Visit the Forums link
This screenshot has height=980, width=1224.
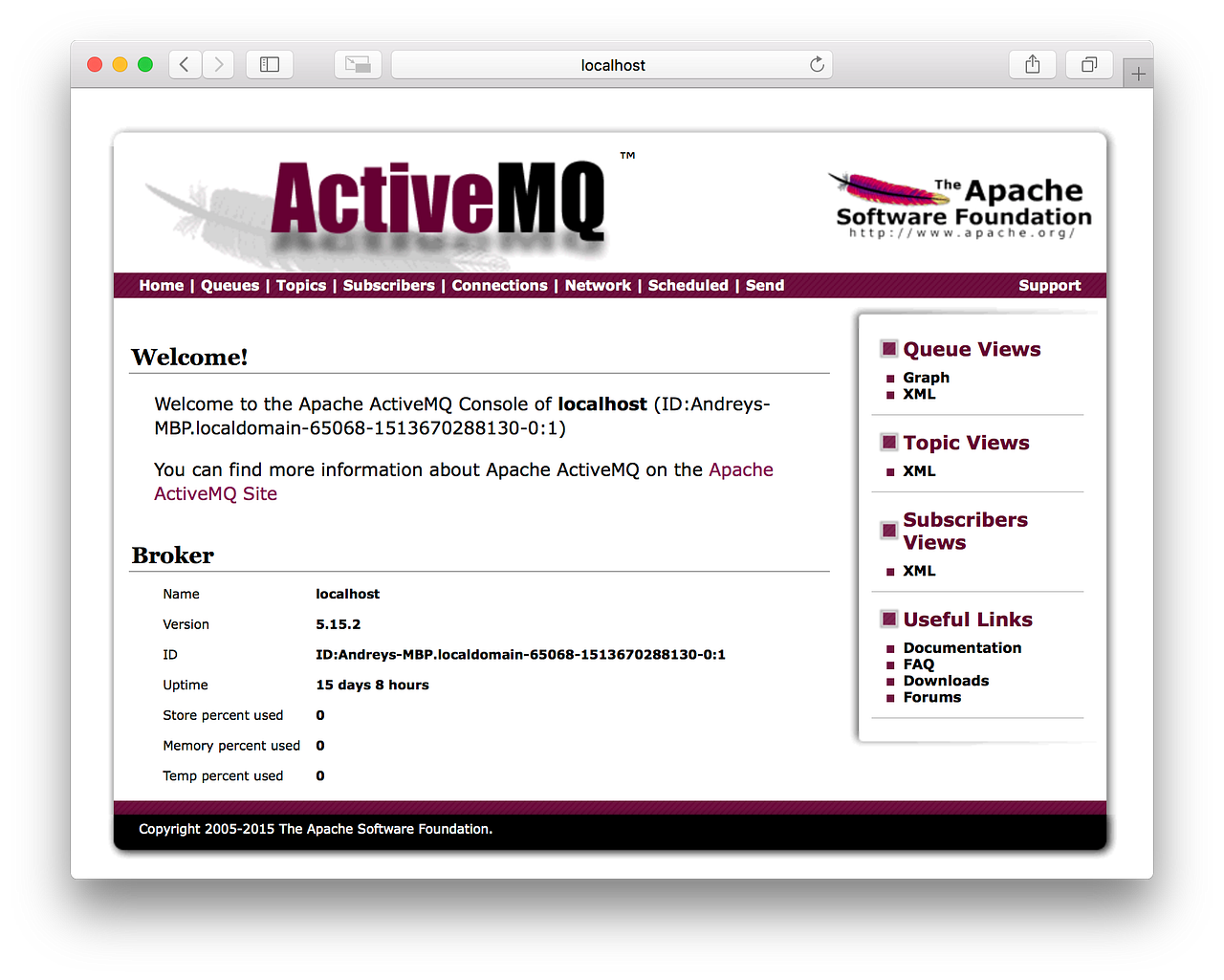(931, 697)
